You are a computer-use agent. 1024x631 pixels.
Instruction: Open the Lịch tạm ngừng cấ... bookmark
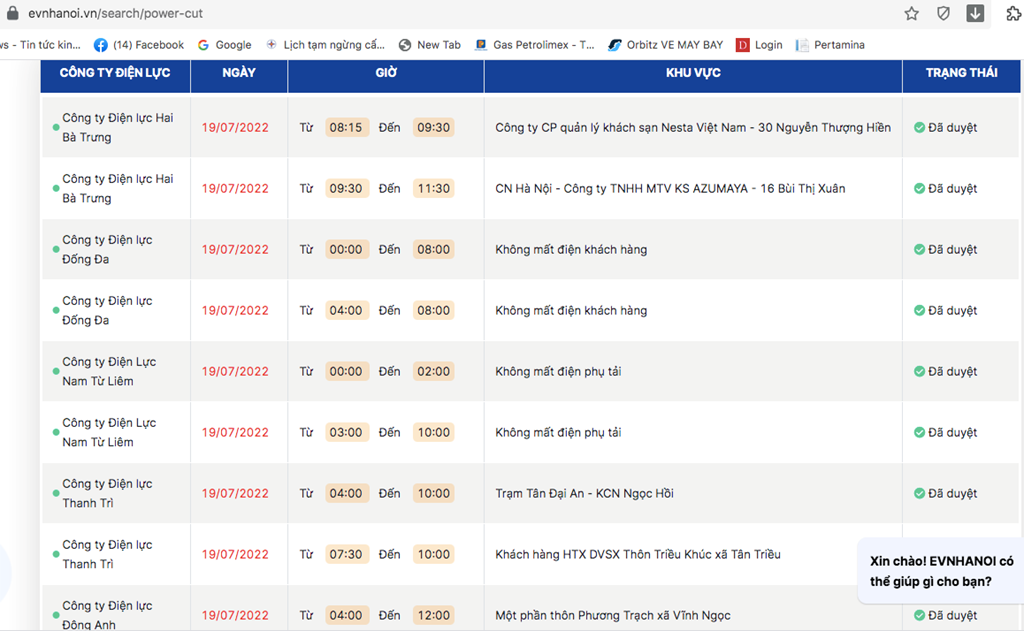tap(325, 45)
